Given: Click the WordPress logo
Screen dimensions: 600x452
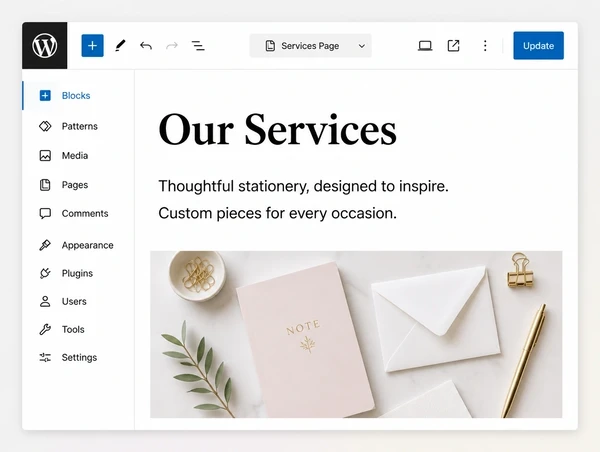Looking at the screenshot, I should 45,46.
